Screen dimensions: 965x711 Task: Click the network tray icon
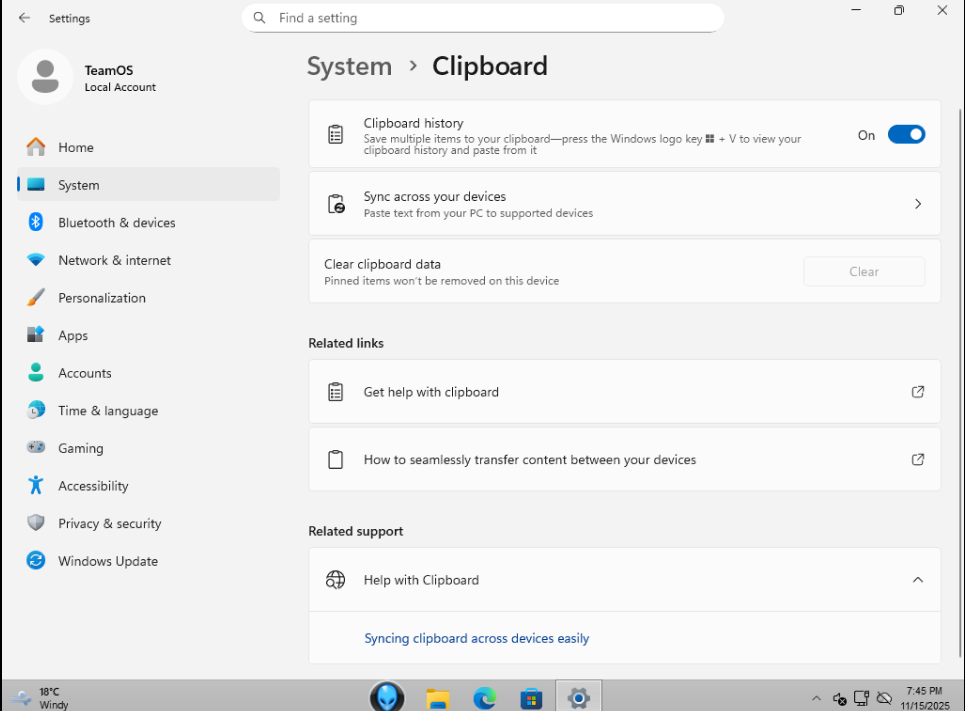[862, 698]
